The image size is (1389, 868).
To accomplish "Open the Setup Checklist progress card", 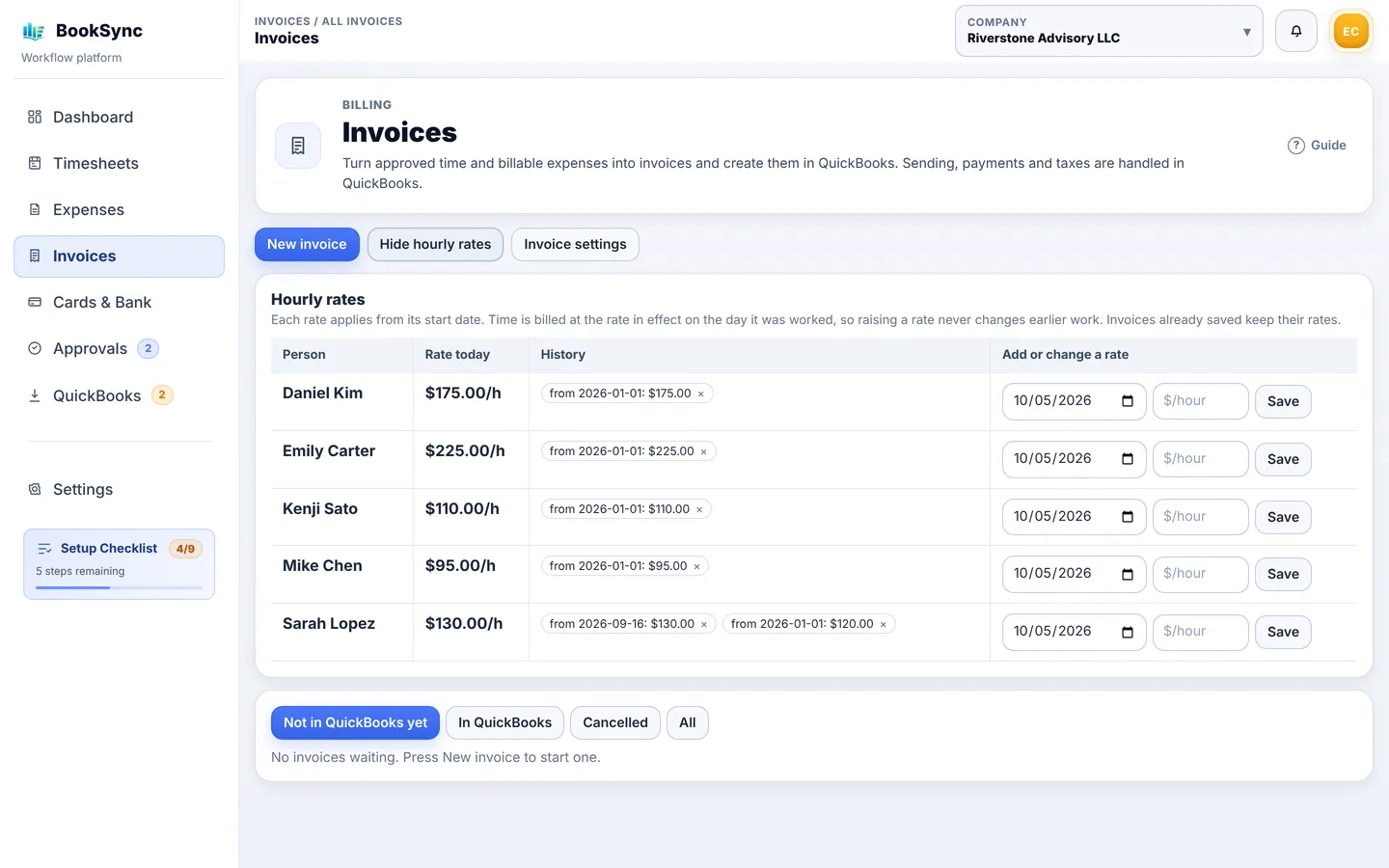I will coord(119,564).
